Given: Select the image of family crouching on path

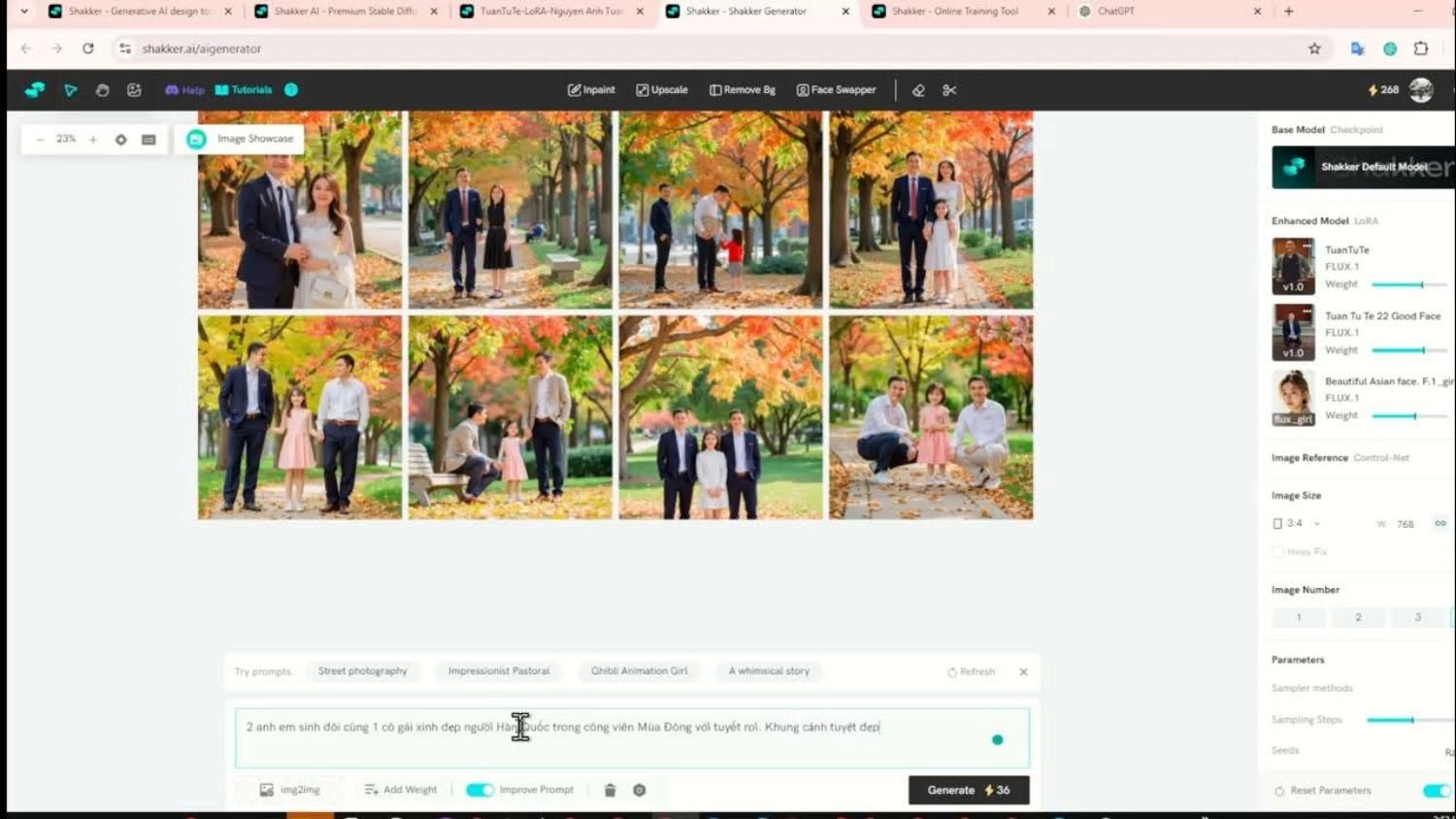Looking at the screenshot, I should click(931, 417).
